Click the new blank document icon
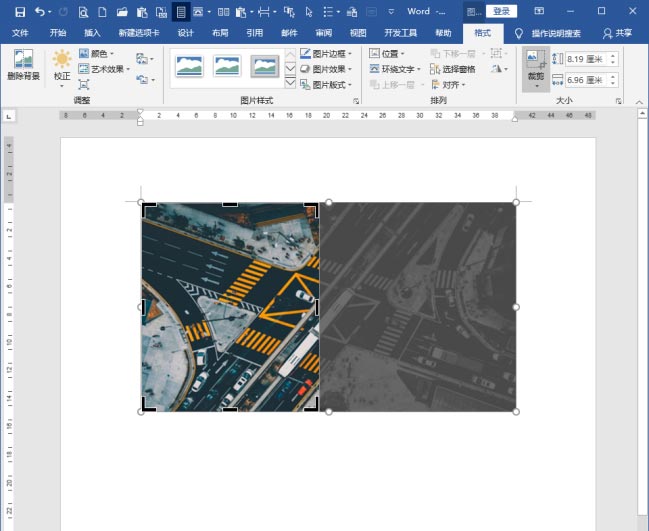This screenshot has width=649, height=531. (x=101, y=12)
